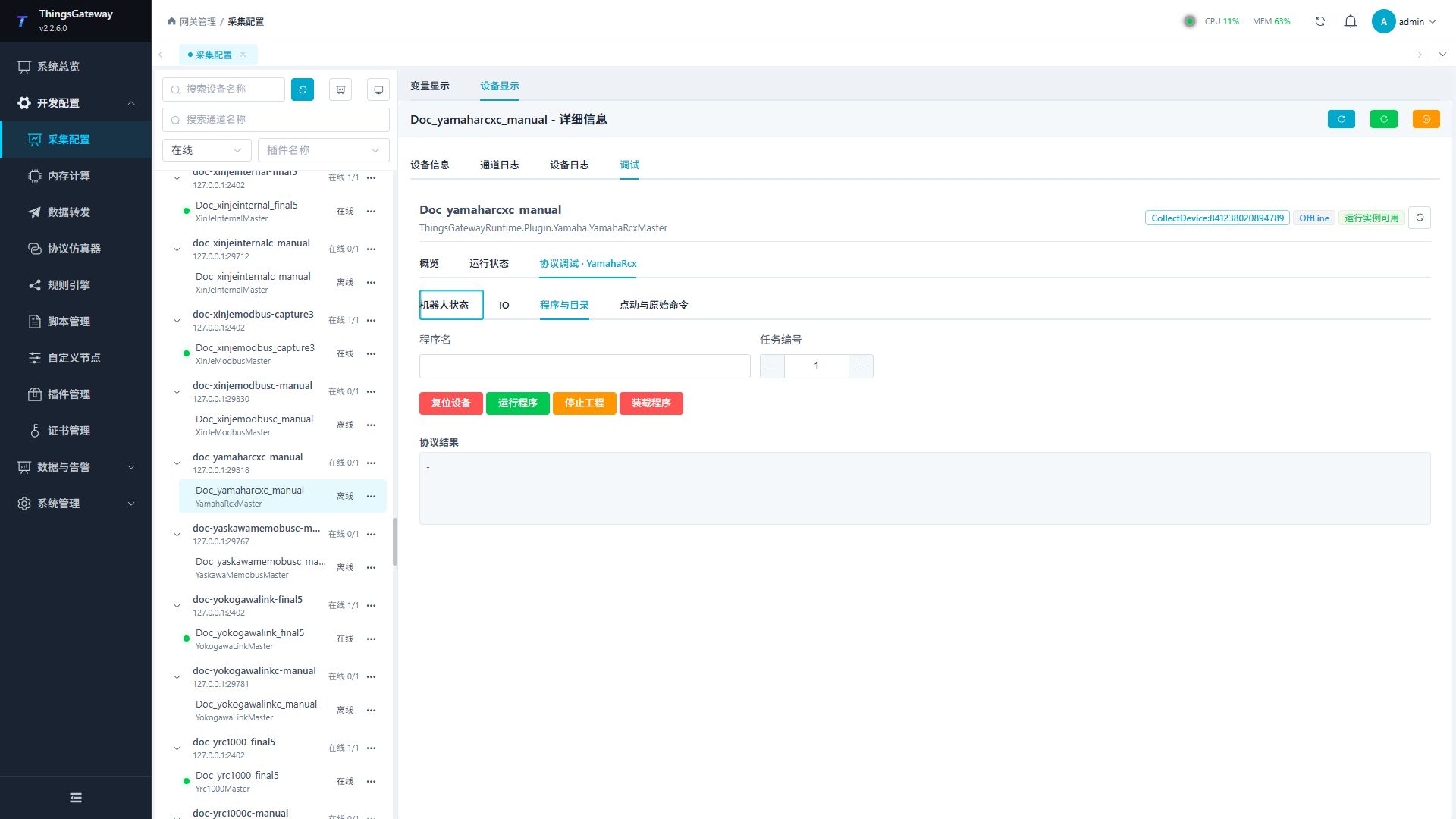Screen dimensions: 1456x819
Task: Click the presentation icon button above device tree
Action: click(x=340, y=89)
